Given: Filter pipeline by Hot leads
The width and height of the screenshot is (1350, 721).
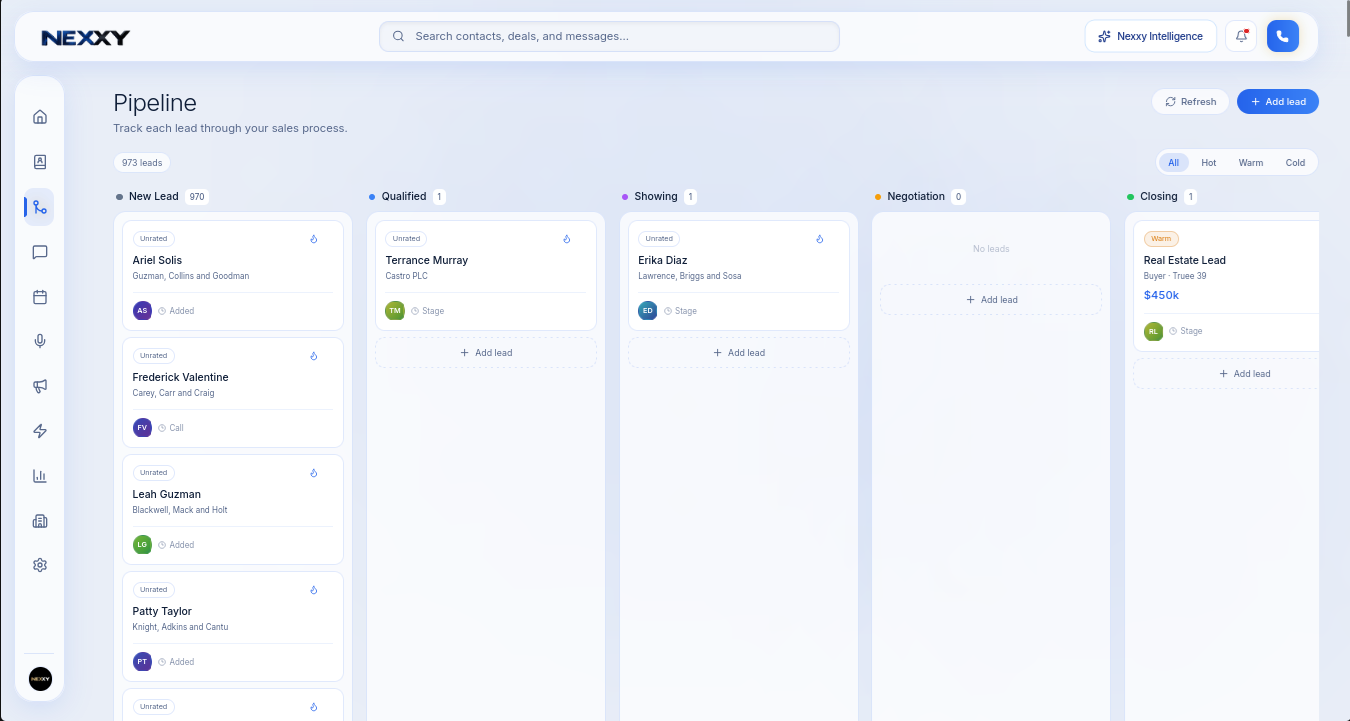Looking at the screenshot, I should coord(1209,163).
